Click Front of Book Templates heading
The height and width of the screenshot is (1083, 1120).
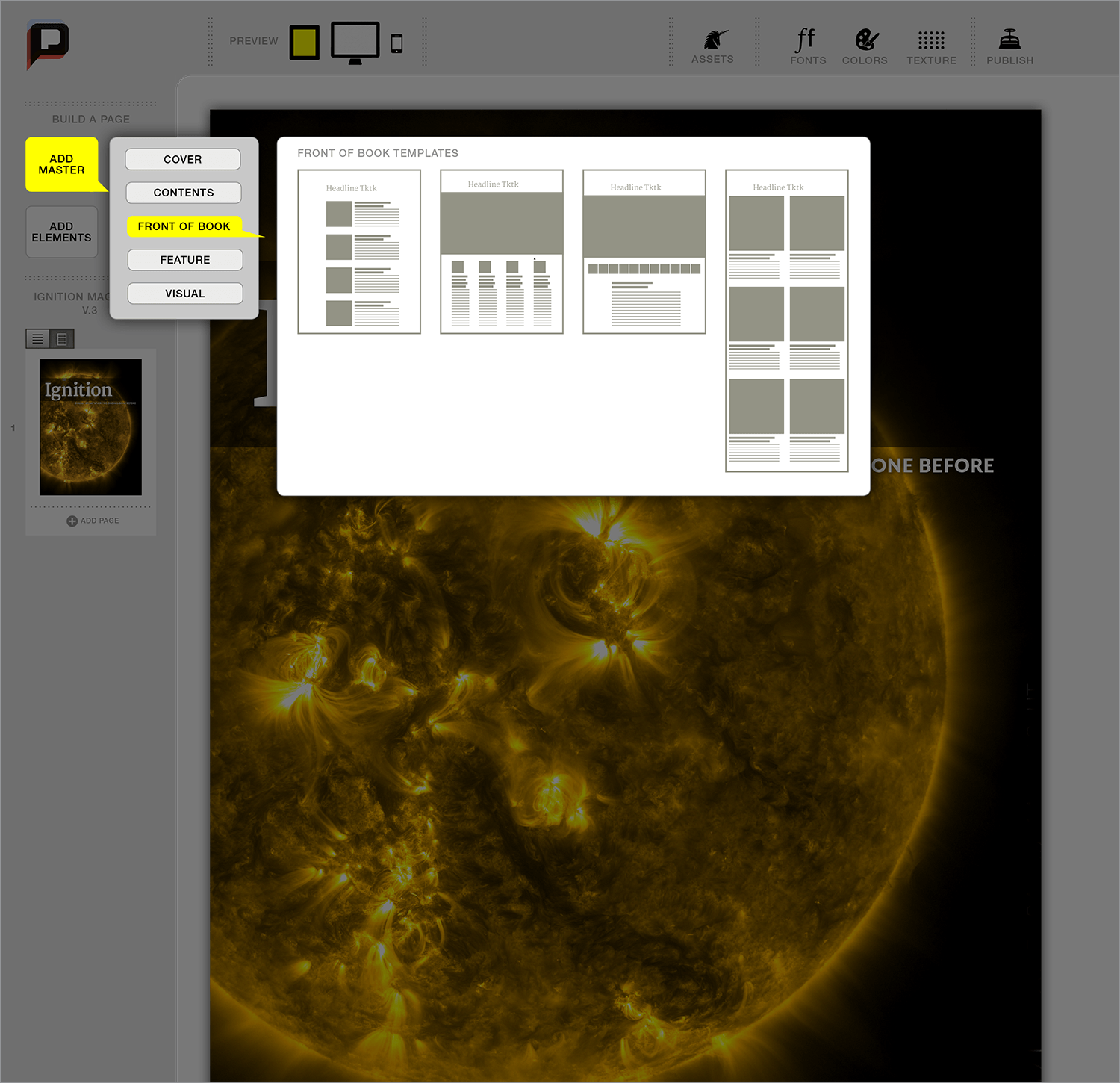(x=378, y=153)
